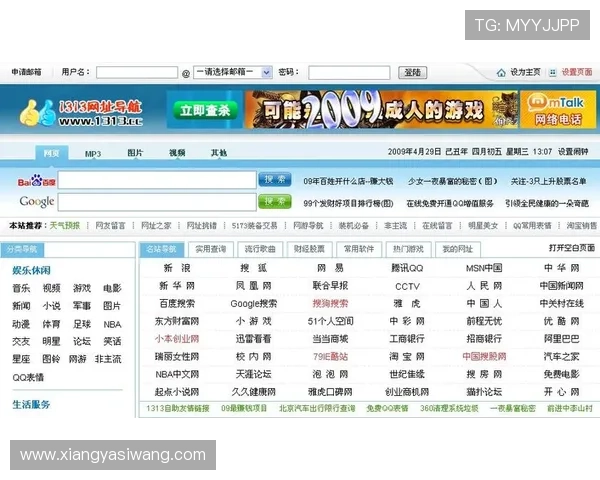The height and width of the screenshot is (480, 600).
Task: Open 少女一夜暴富的秘密 headline
Action: (x=452, y=181)
